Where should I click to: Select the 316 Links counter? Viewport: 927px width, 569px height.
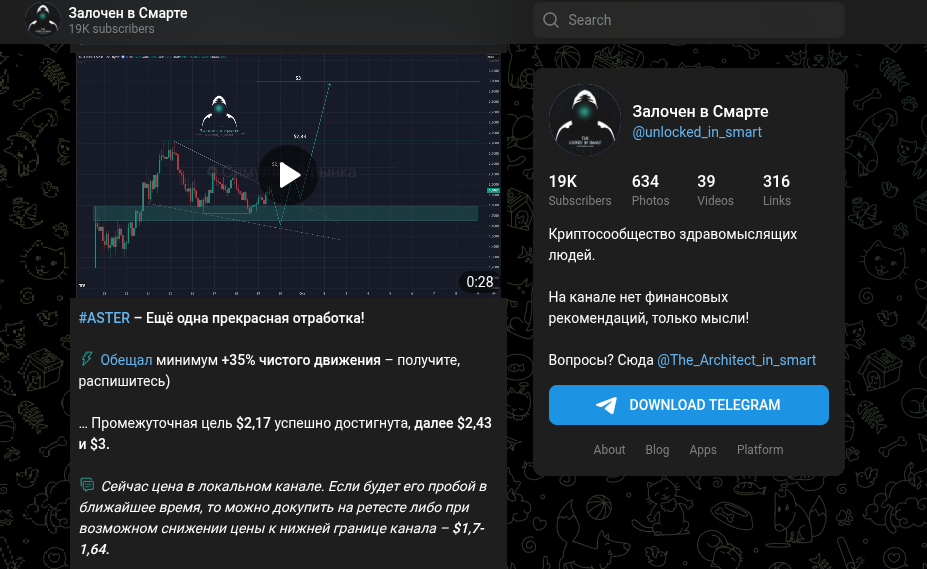(x=776, y=190)
